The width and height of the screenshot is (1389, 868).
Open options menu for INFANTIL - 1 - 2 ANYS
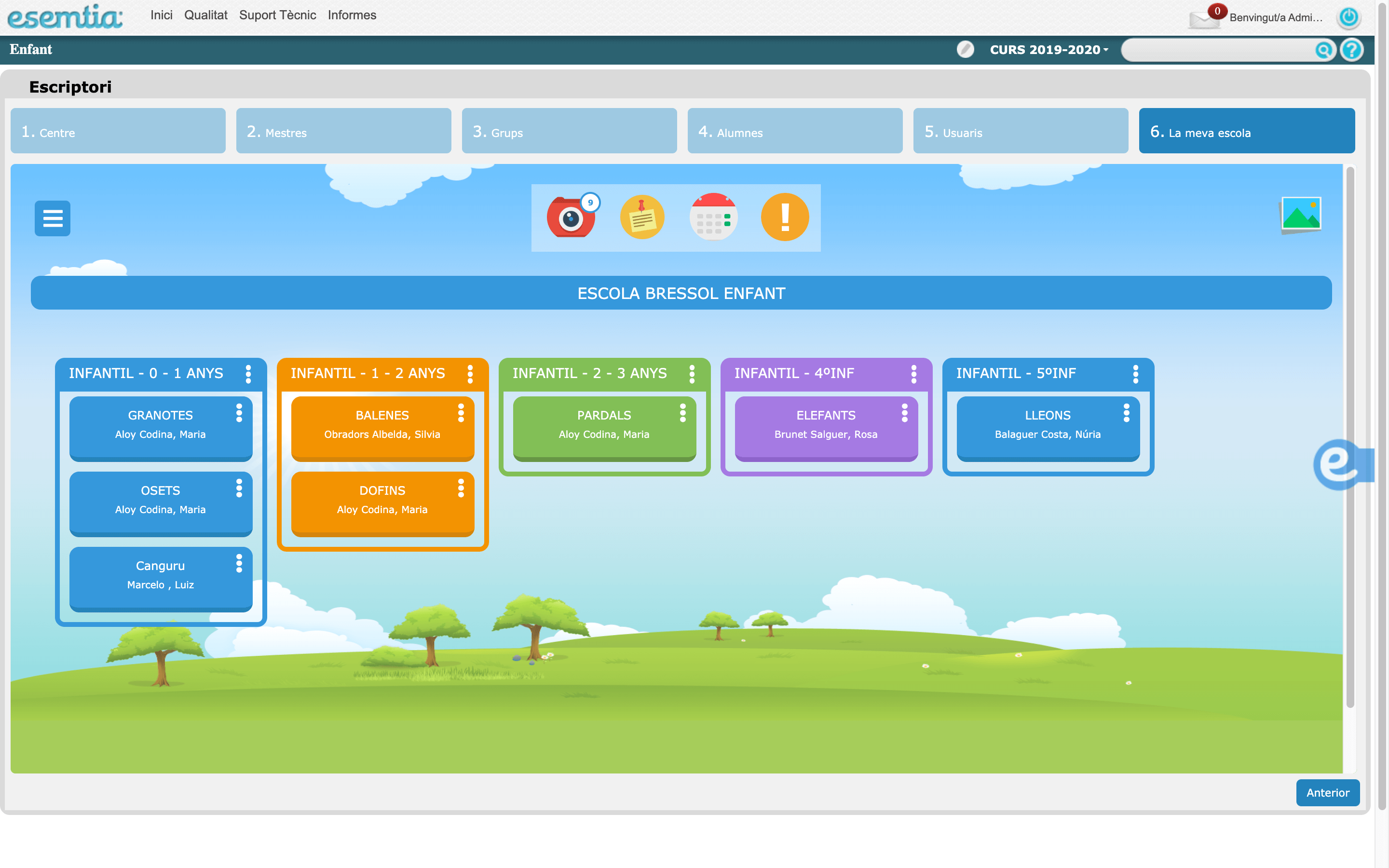click(x=470, y=374)
